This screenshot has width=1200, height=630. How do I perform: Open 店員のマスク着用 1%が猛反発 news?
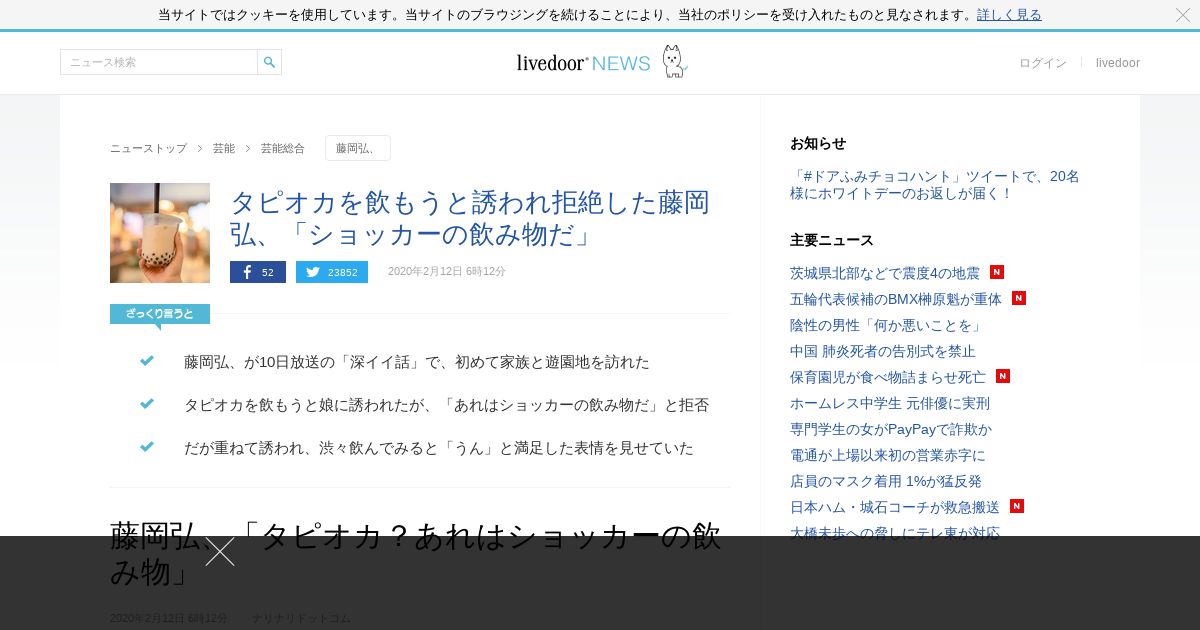pyautogui.click(x=886, y=481)
